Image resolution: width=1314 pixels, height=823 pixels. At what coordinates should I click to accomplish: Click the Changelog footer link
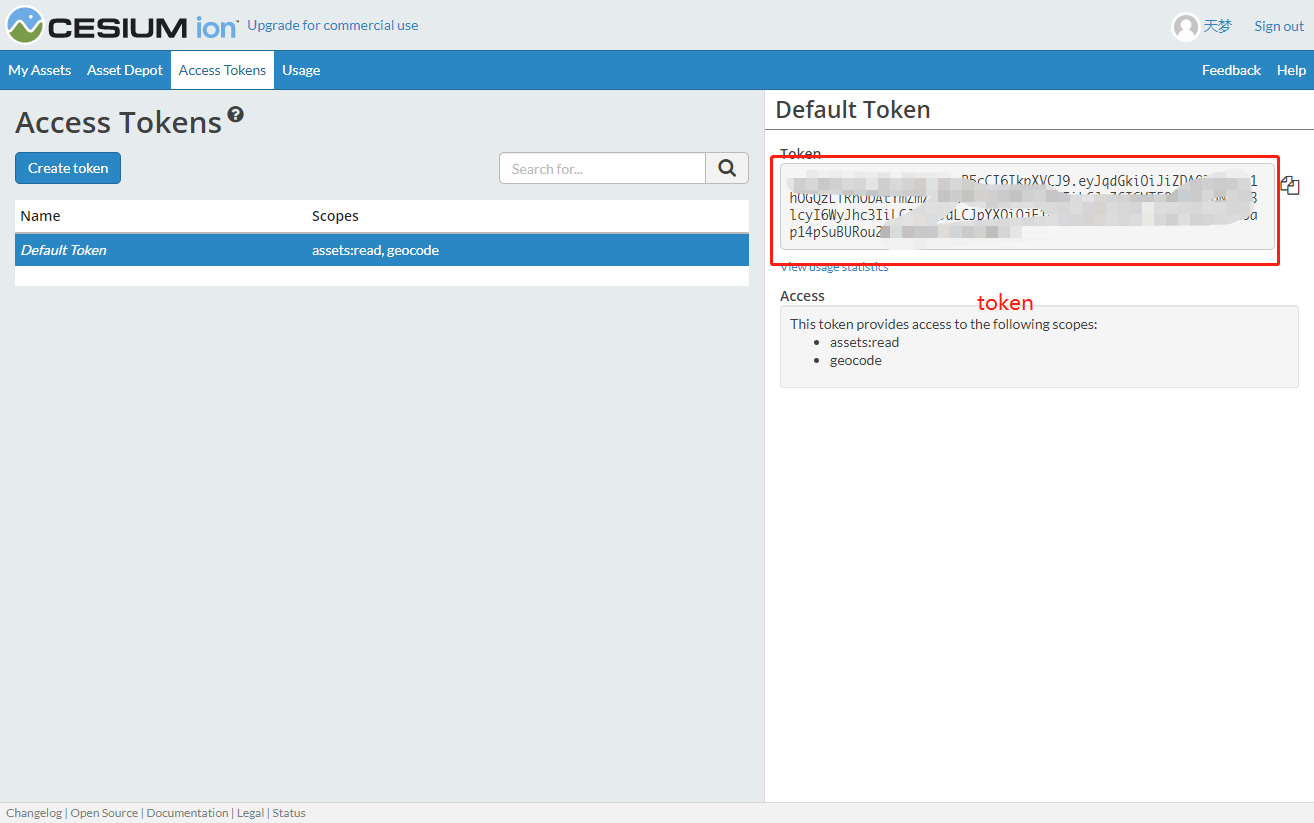tap(33, 813)
